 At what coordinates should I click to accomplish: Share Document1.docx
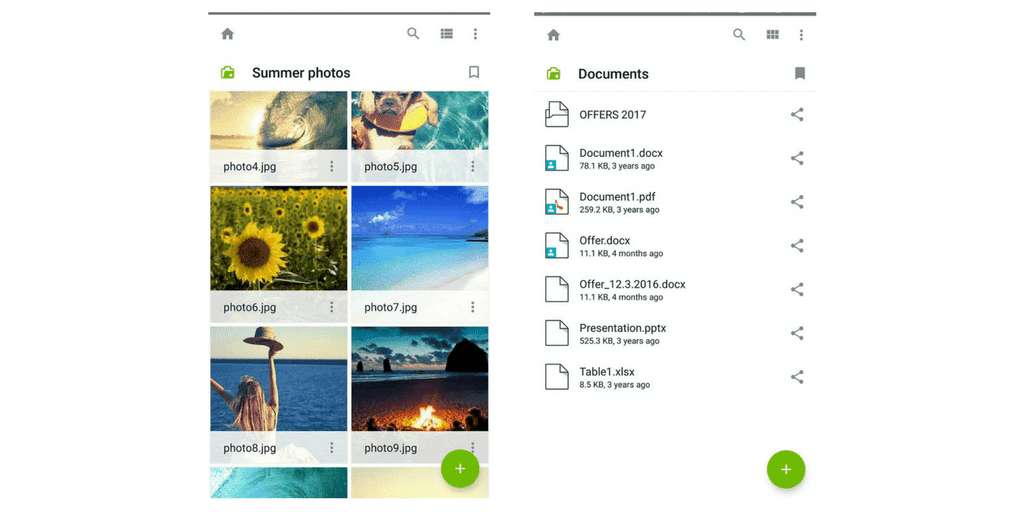(x=797, y=158)
